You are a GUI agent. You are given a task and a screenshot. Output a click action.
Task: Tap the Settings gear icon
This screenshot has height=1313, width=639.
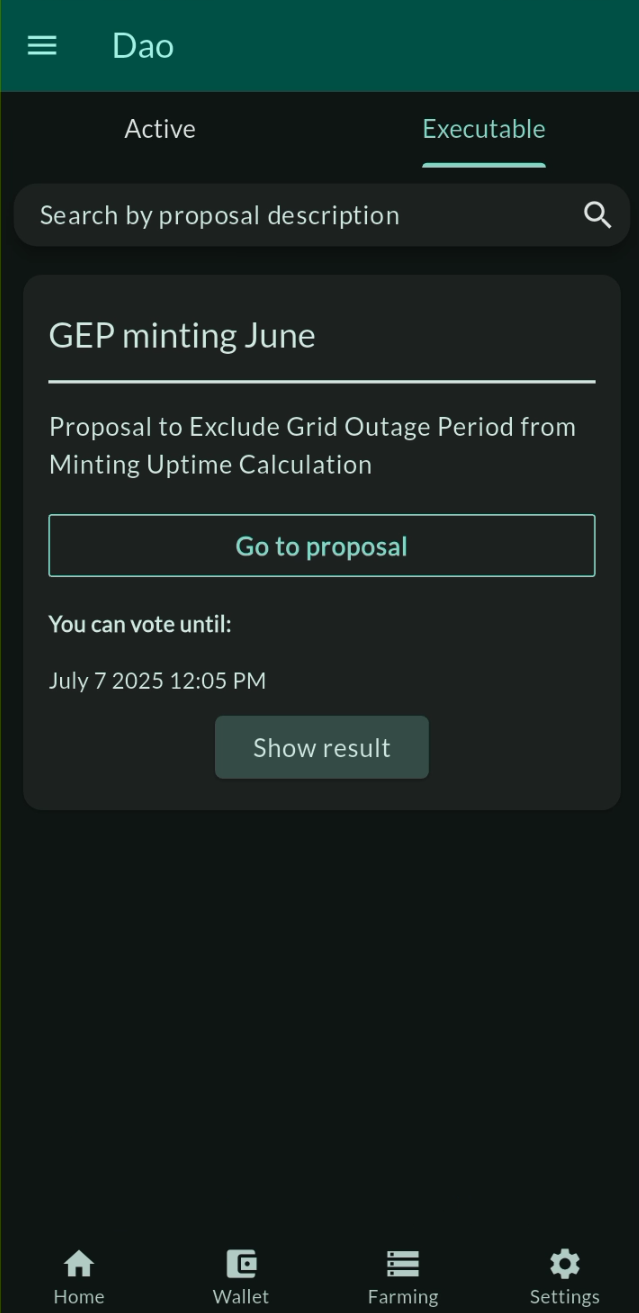[565, 1264]
